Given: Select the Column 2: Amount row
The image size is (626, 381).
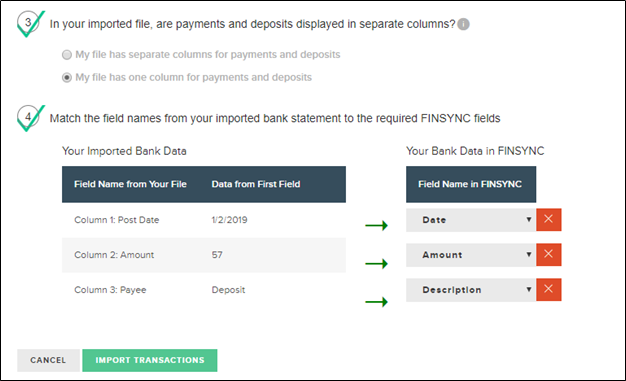Looking at the screenshot, I should [x=204, y=255].
